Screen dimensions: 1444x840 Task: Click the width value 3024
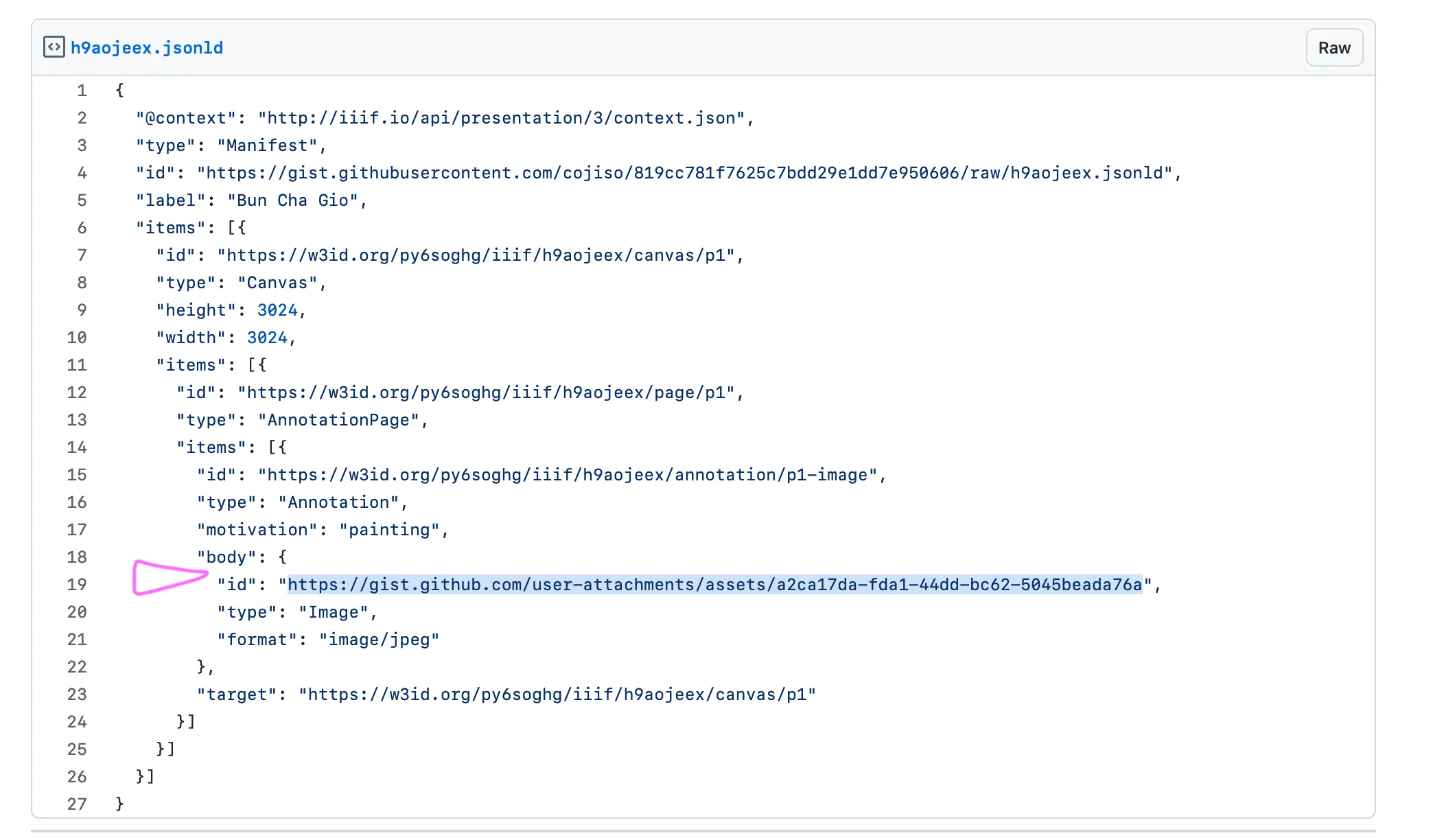click(x=267, y=338)
